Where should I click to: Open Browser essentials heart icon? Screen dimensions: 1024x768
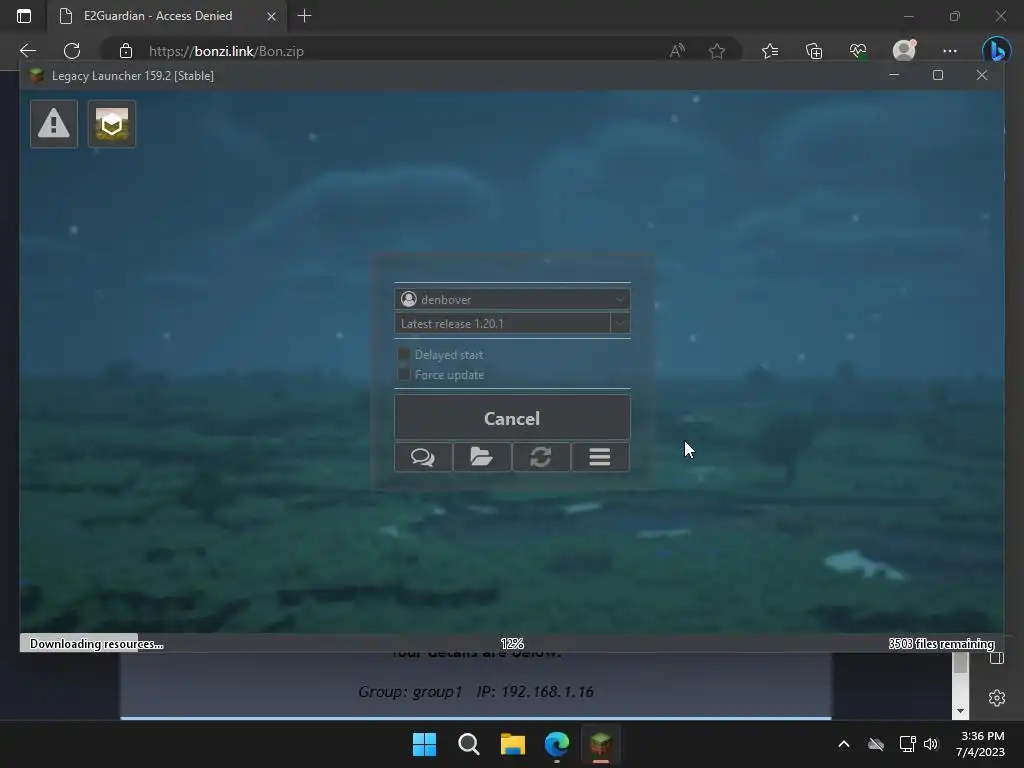(858, 51)
